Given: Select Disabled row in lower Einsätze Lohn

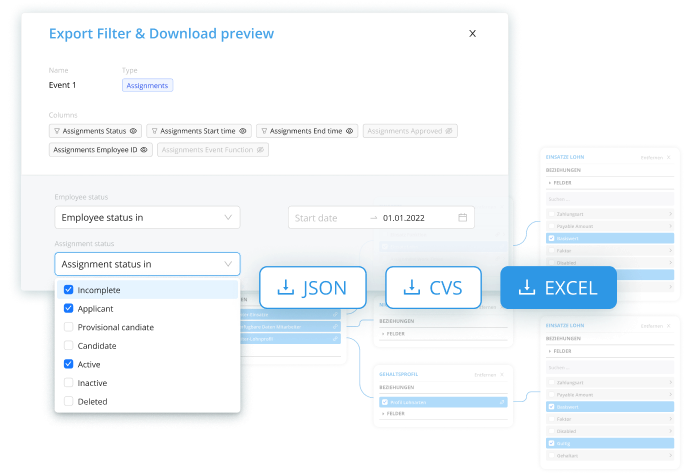Looking at the screenshot, I should (610, 431).
